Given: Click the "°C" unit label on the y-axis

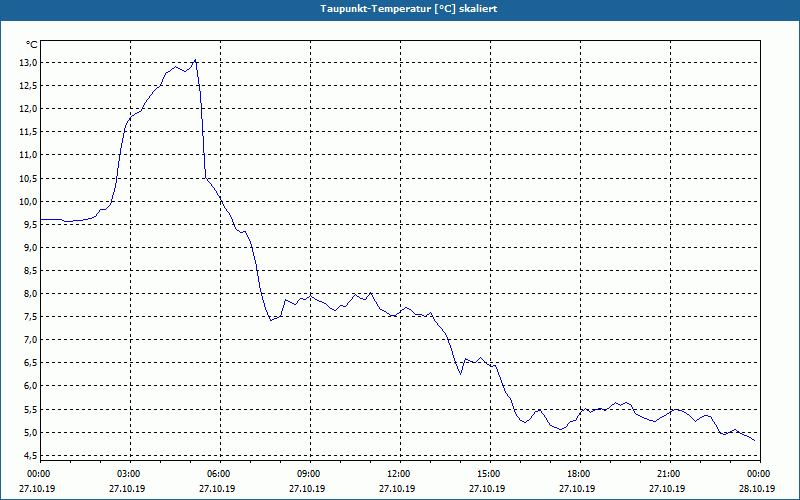Looking at the screenshot, I should tap(32, 45).
